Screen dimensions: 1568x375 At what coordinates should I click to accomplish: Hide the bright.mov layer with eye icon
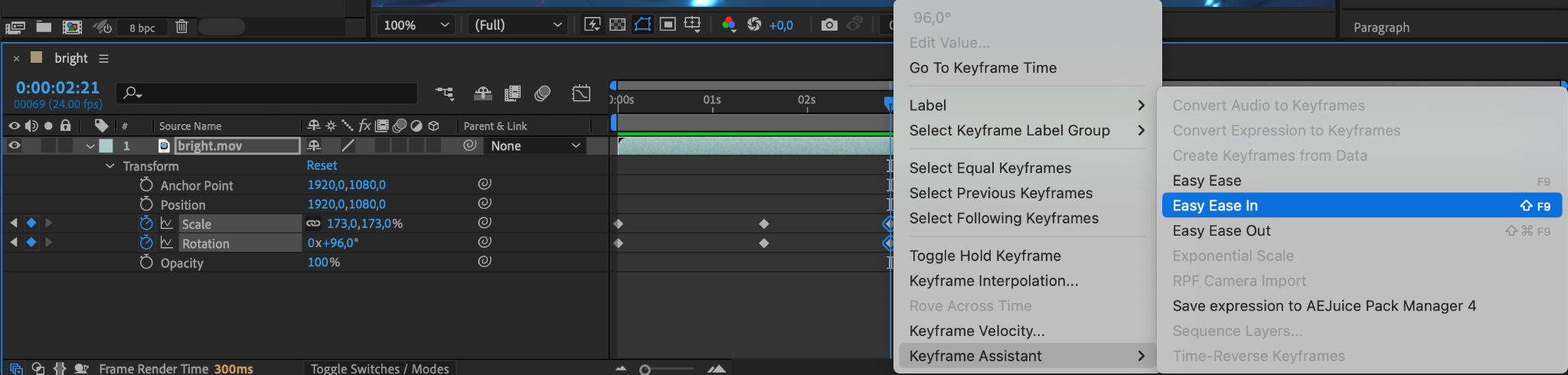coord(14,145)
